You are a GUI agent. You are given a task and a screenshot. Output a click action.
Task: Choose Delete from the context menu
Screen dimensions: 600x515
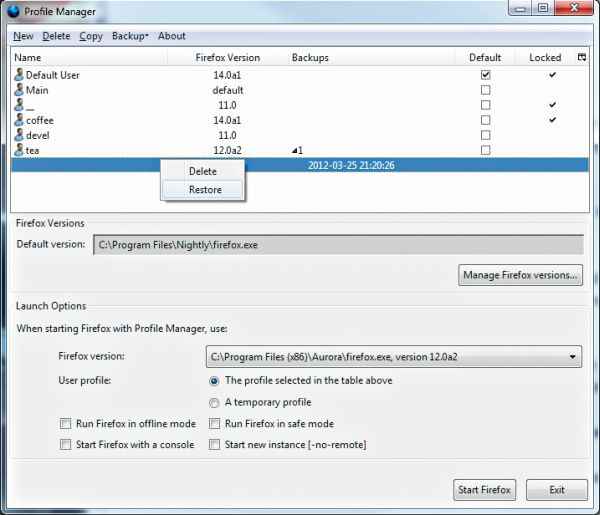tap(203, 171)
